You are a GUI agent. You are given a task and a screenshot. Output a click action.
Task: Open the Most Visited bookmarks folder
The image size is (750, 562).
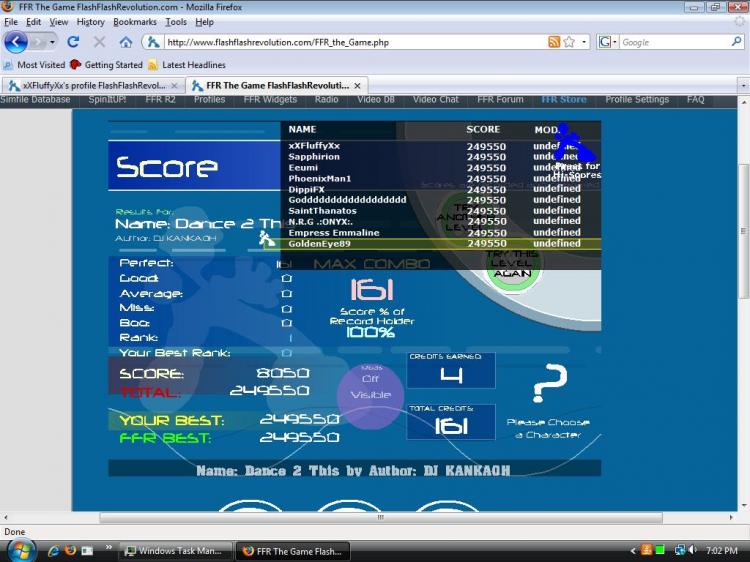(x=34, y=65)
